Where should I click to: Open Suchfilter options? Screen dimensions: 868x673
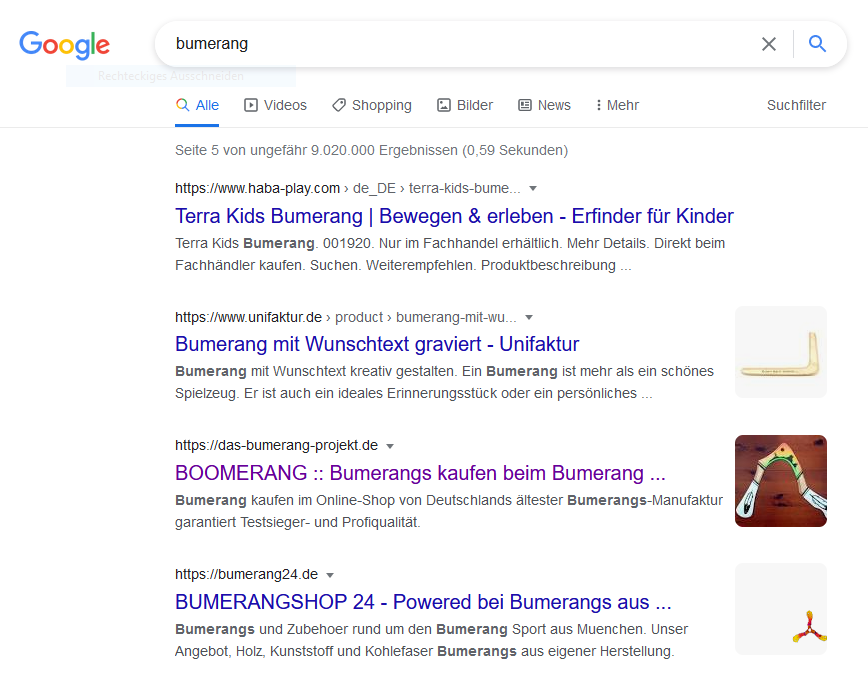click(x=796, y=105)
